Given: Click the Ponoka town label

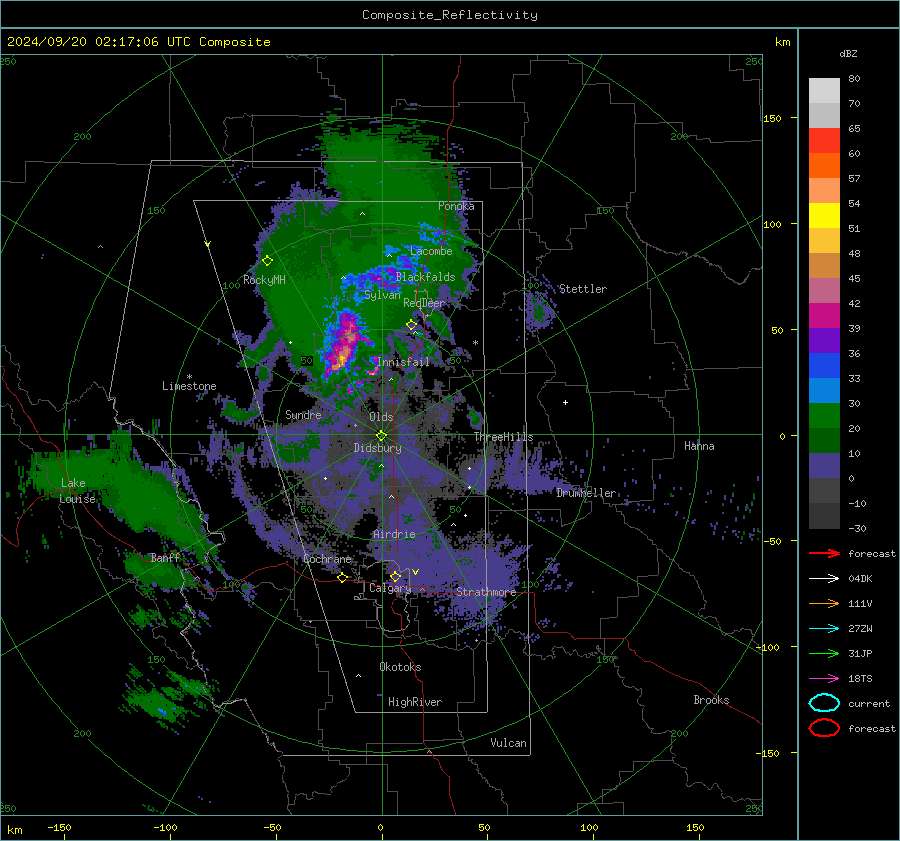Looking at the screenshot, I should [456, 206].
